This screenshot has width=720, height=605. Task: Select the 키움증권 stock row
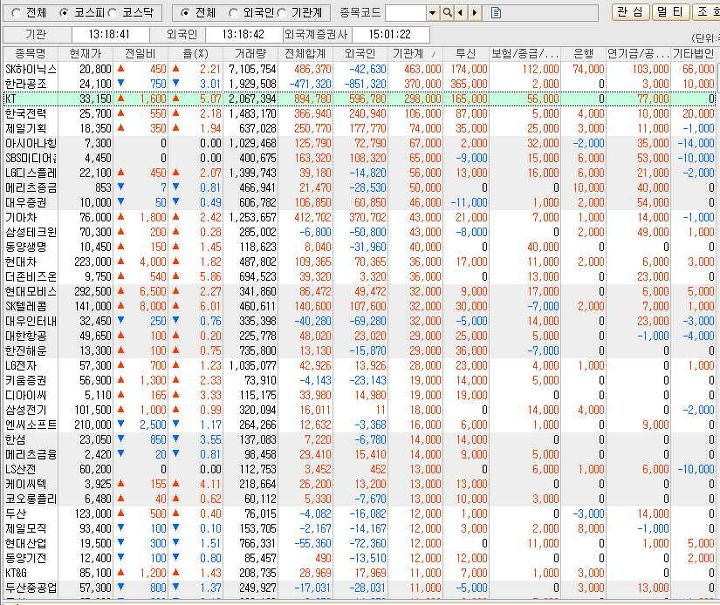click(x=360, y=380)
